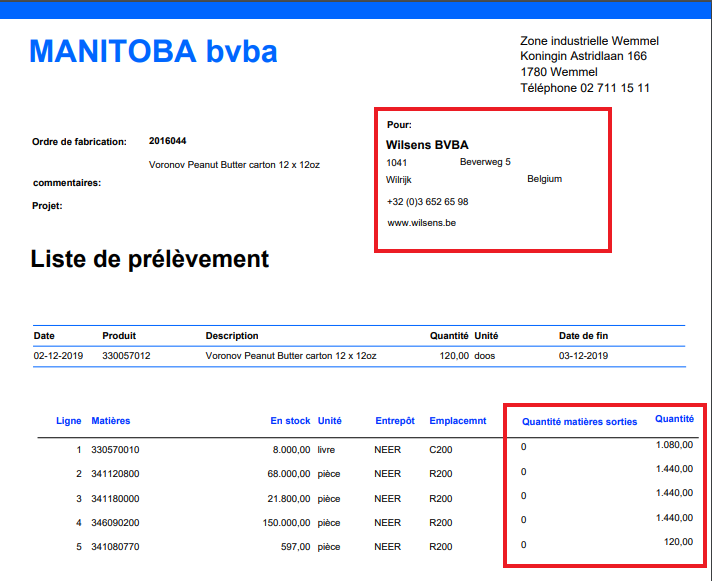Select the postal code 1041
Image resolution: width=712 pixels, height=581 pixels.
click(x=396, y=162)
